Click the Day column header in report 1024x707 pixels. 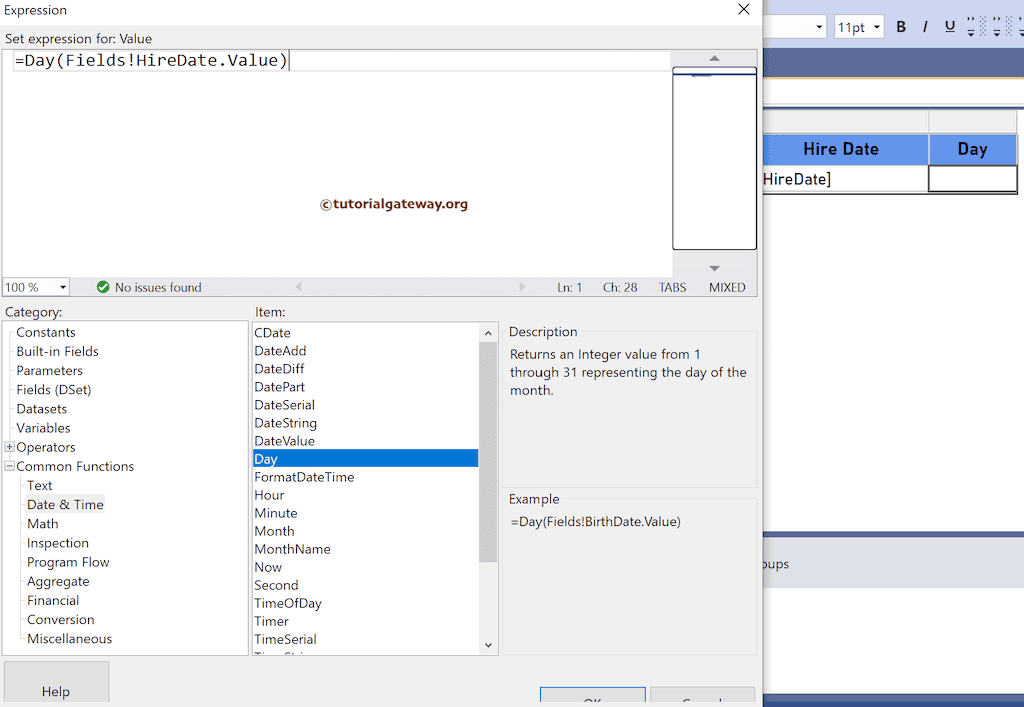[972, 149]
